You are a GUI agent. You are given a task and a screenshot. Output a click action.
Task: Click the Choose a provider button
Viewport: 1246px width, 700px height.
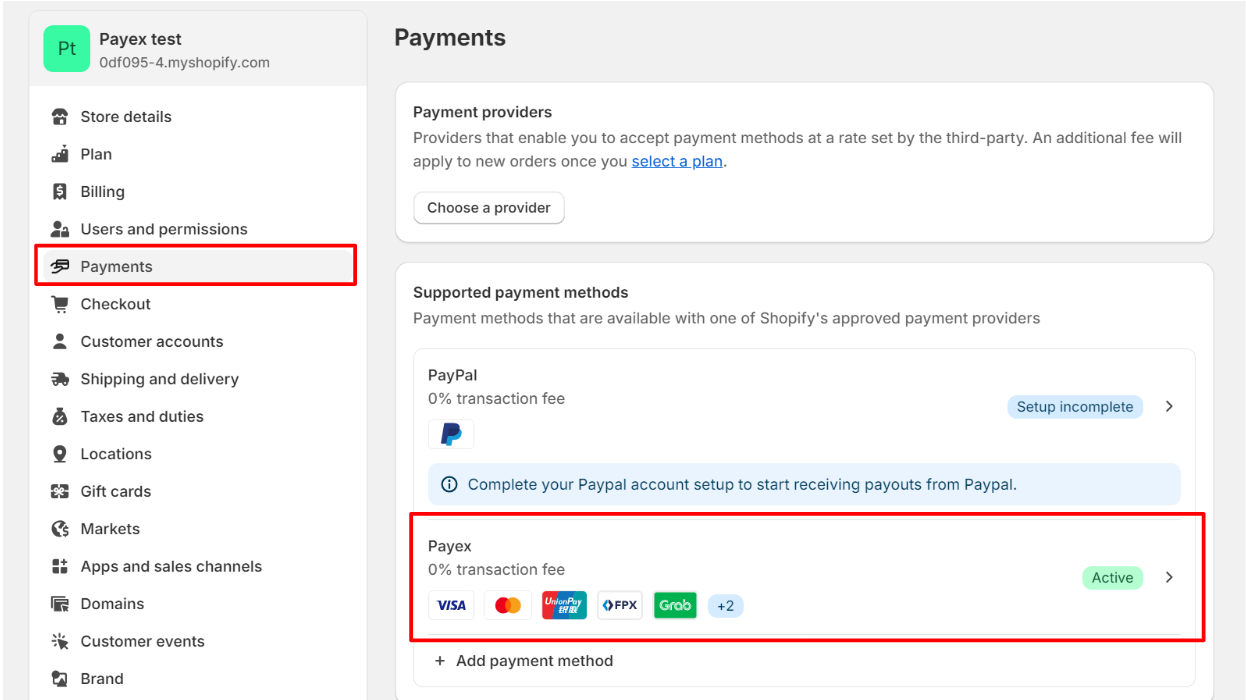click(x=489, y=208)
